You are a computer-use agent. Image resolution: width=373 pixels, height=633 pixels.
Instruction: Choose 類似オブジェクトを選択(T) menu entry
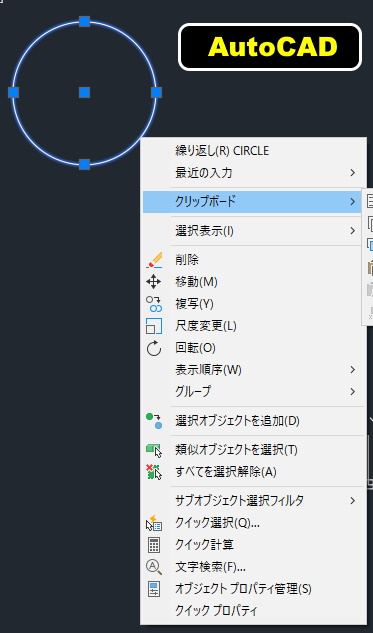254,450
